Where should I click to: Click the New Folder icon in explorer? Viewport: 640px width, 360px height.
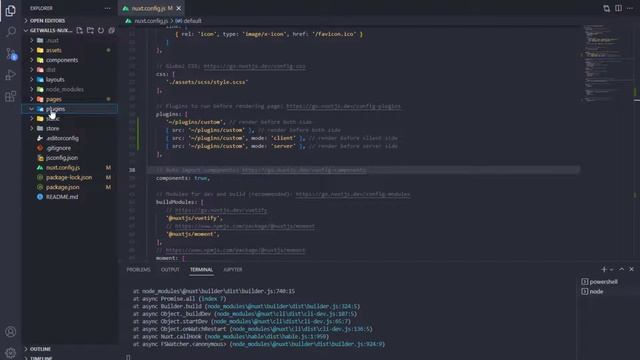[90, 31]
